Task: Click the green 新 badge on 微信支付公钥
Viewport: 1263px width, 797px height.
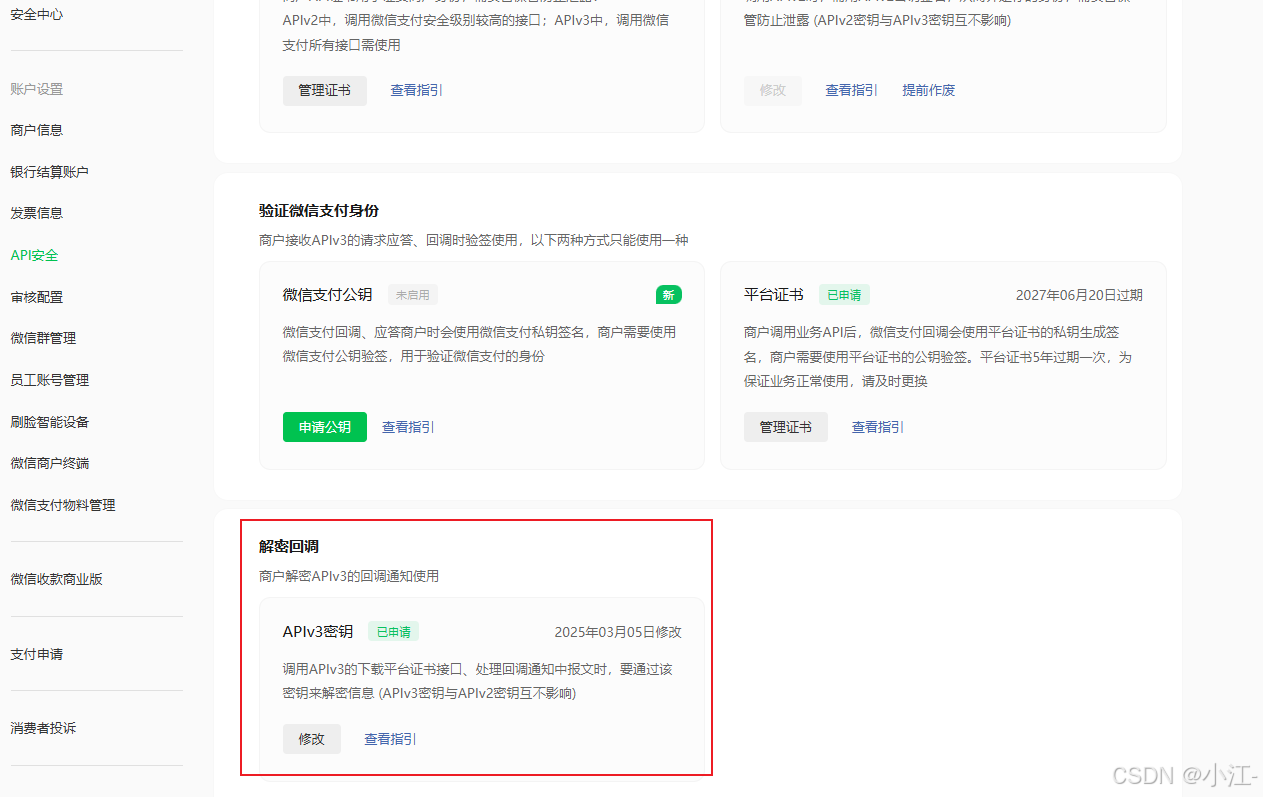Action: point(669,295)
